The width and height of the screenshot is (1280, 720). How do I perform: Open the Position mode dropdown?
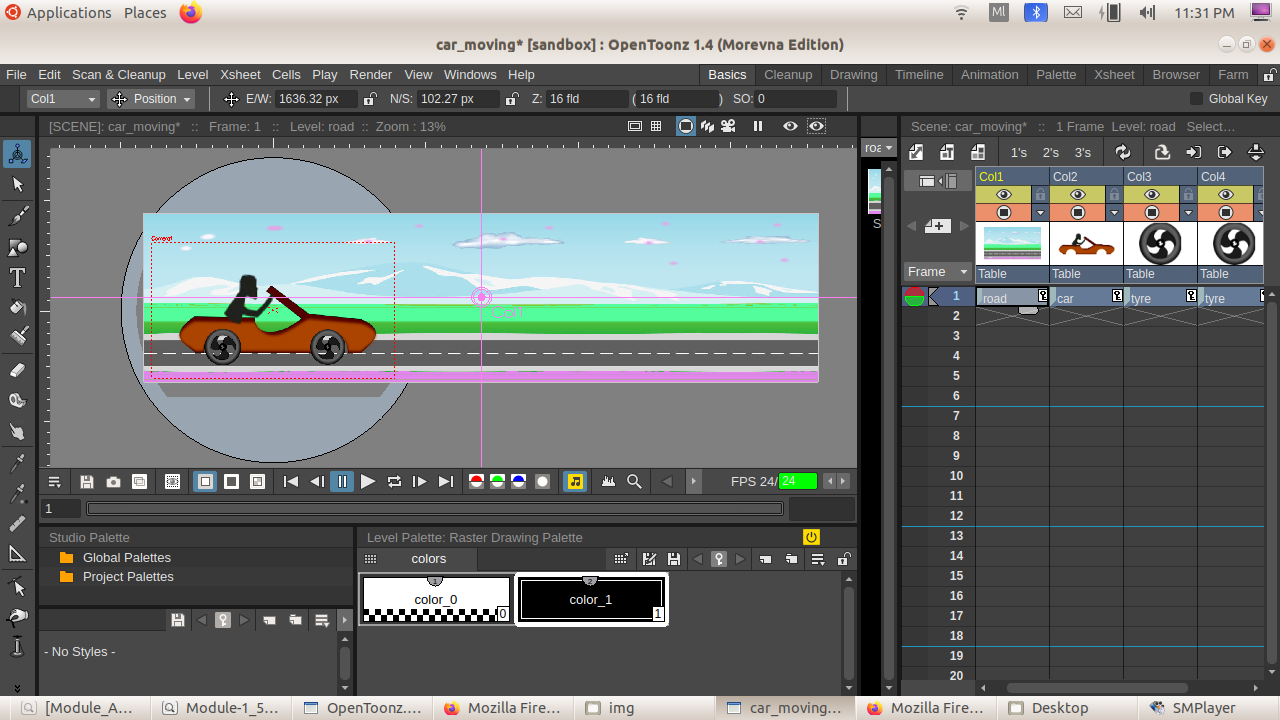[152, 98]
